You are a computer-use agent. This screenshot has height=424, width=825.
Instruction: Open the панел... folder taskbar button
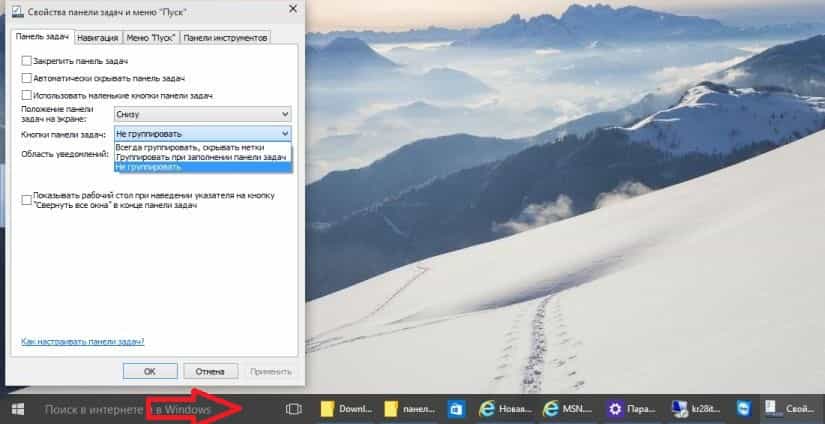tap(411, 409)
